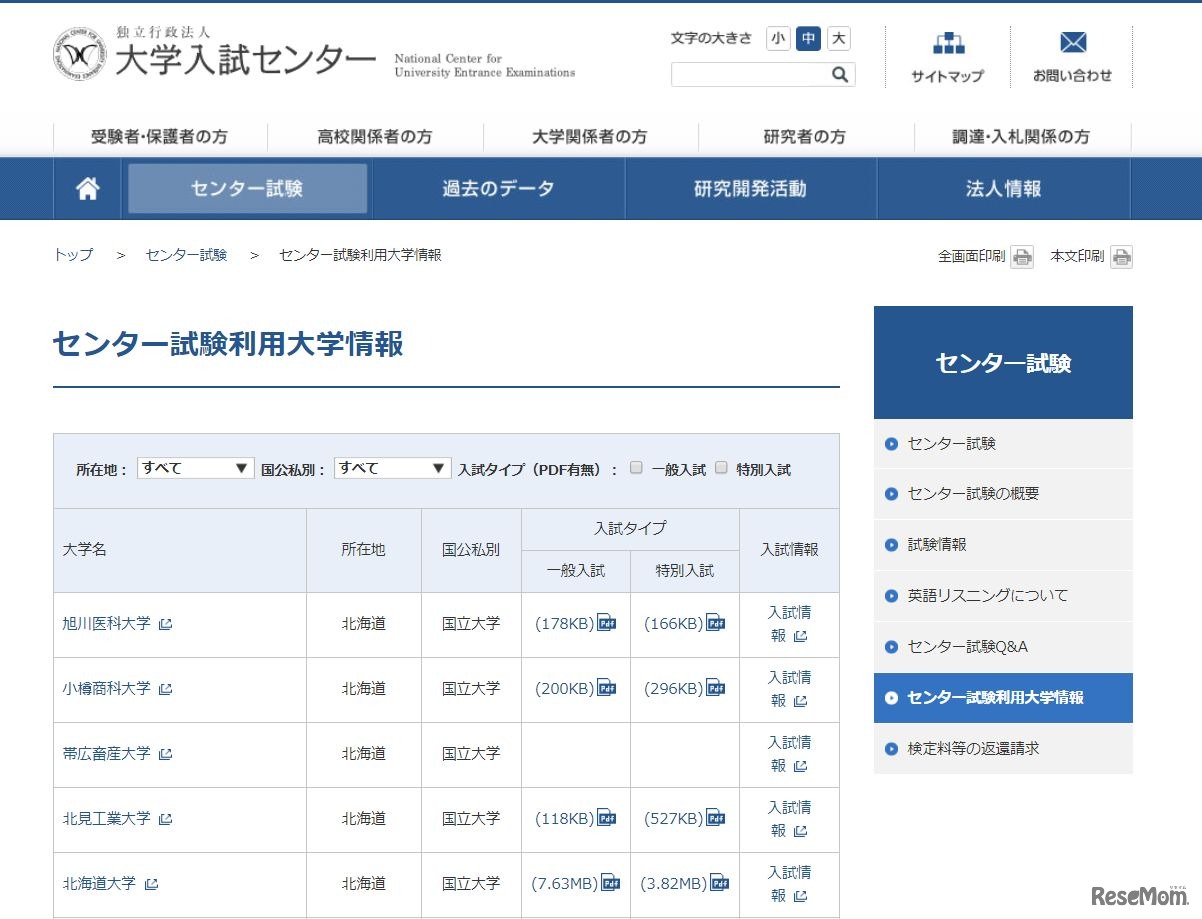Viewport: 1202px width, 919px height.
Task: Click the 本文印刷 printer icon
Action: (1121, 256)
